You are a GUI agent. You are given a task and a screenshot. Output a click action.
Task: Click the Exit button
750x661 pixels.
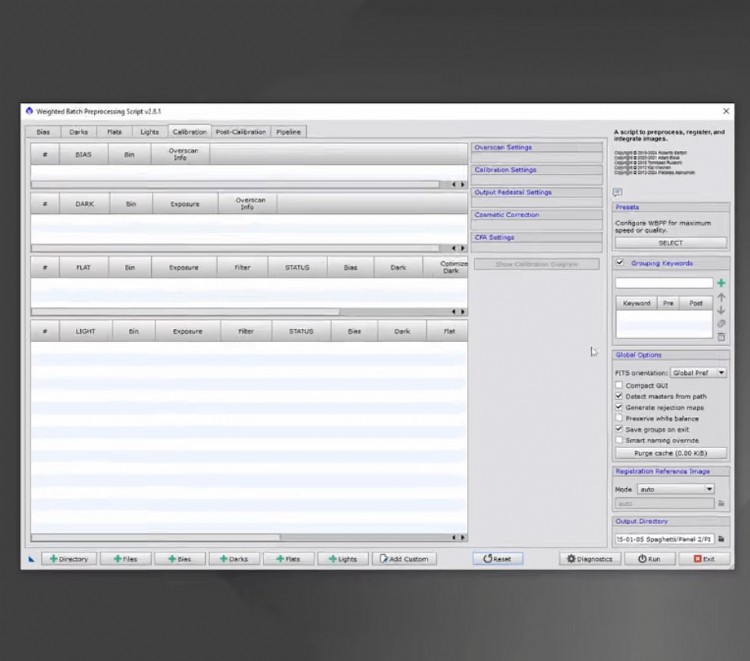point(704,559)
